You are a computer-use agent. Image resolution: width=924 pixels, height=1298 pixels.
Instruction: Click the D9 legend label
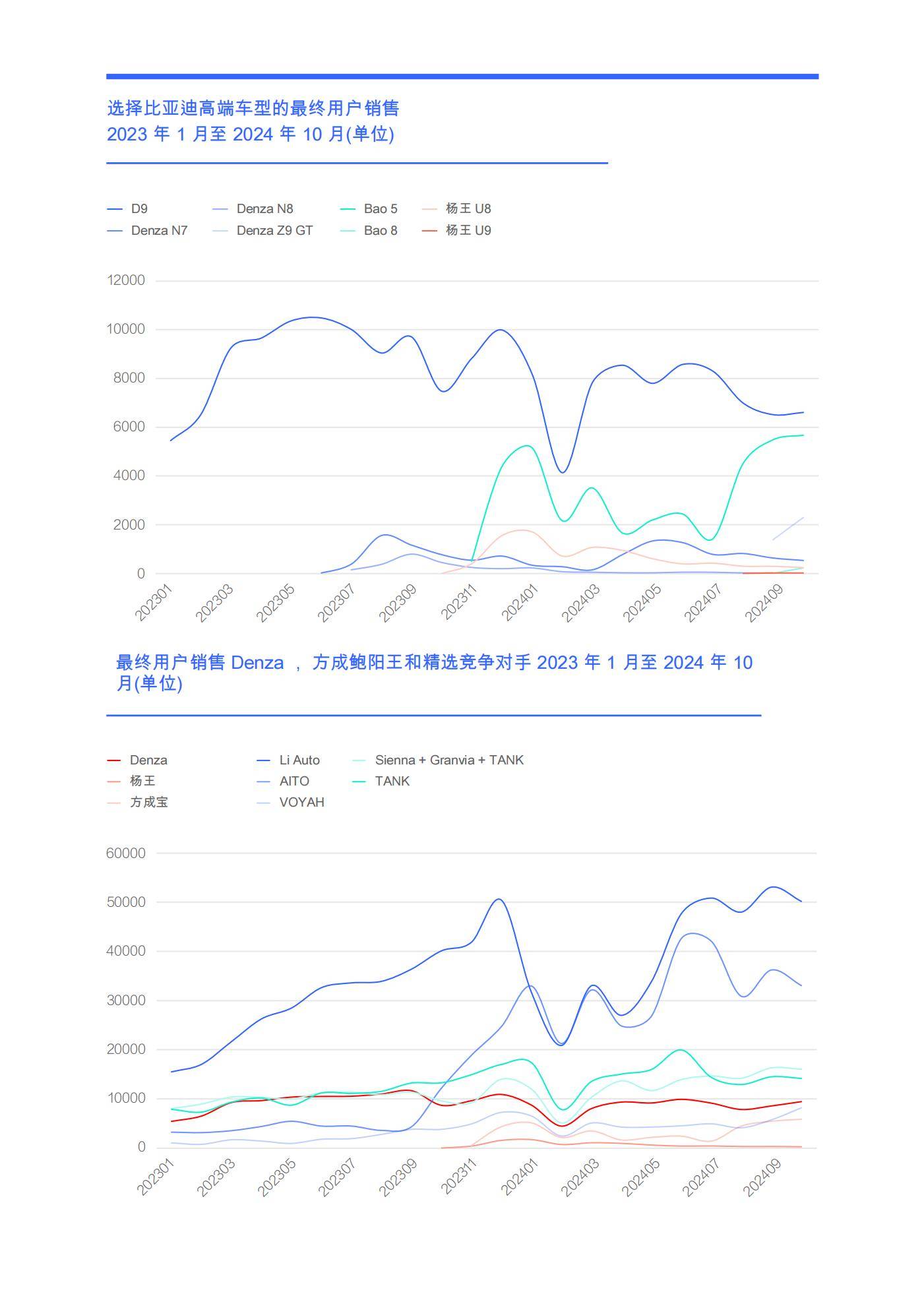(139, 208)
